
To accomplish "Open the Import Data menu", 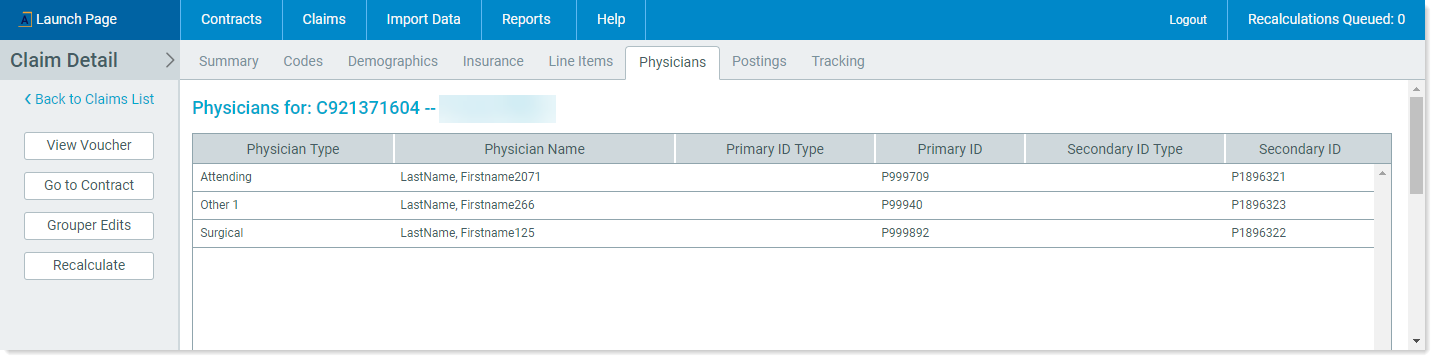I will click(x=424, y=19).
